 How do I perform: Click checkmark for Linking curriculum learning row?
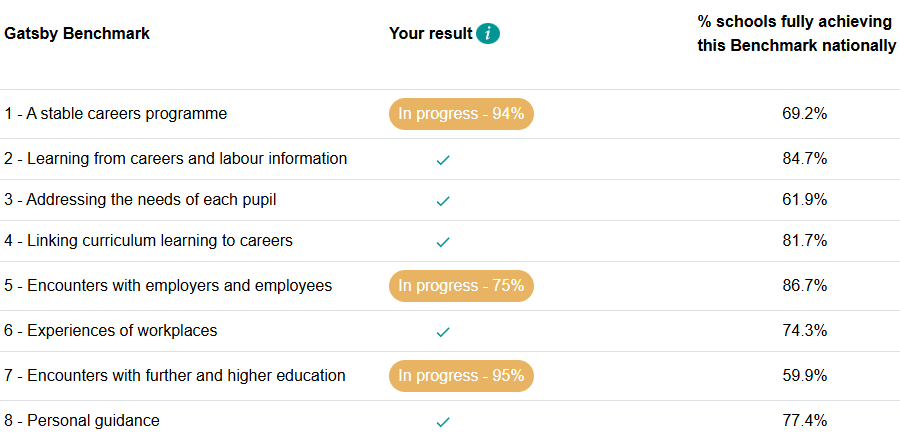tap(443, 241)
